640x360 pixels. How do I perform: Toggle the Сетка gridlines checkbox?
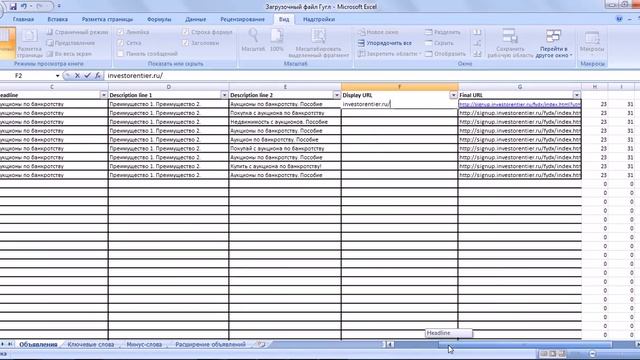120,43
